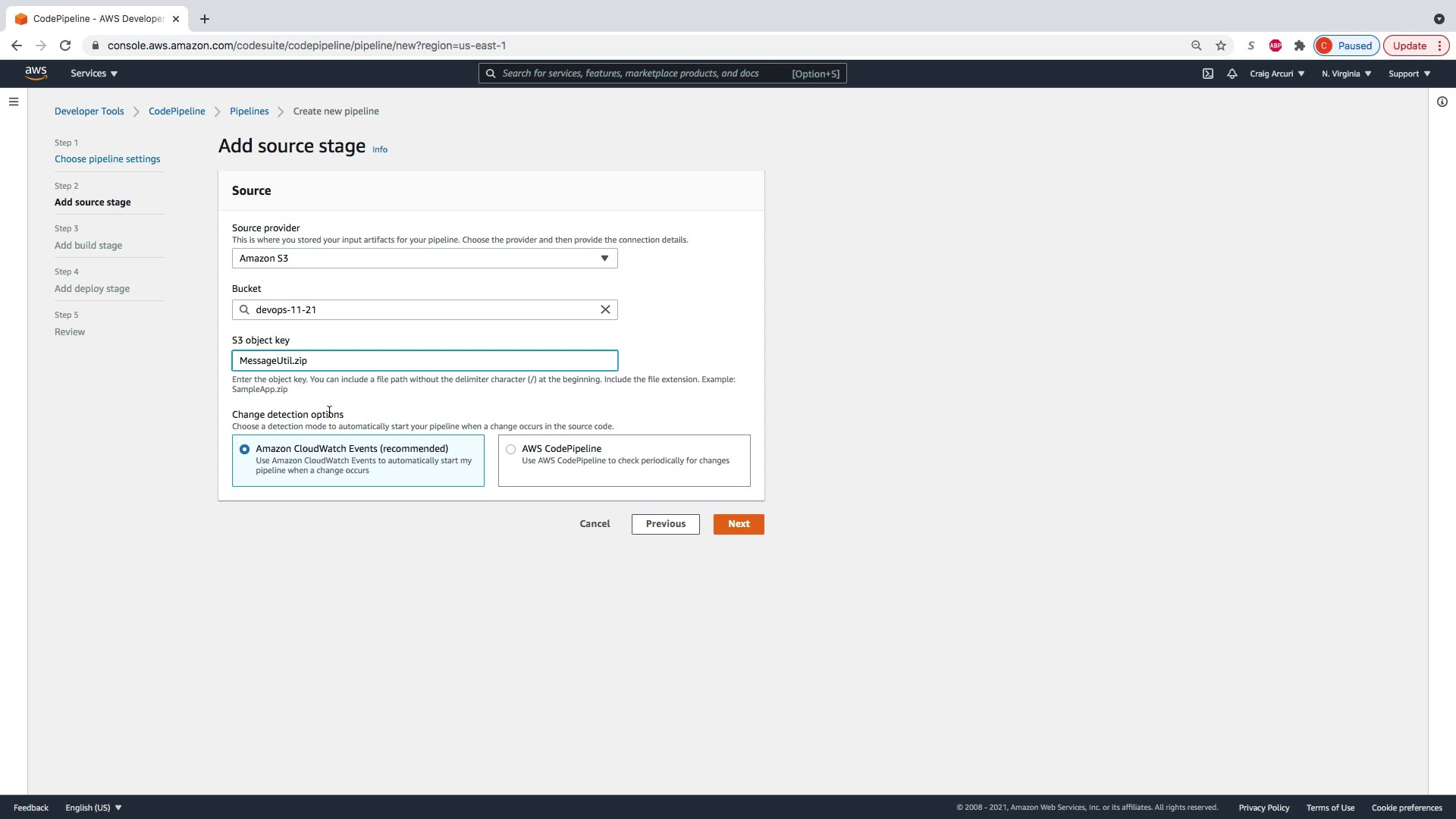Open the notifications bell

point(1232,74)
